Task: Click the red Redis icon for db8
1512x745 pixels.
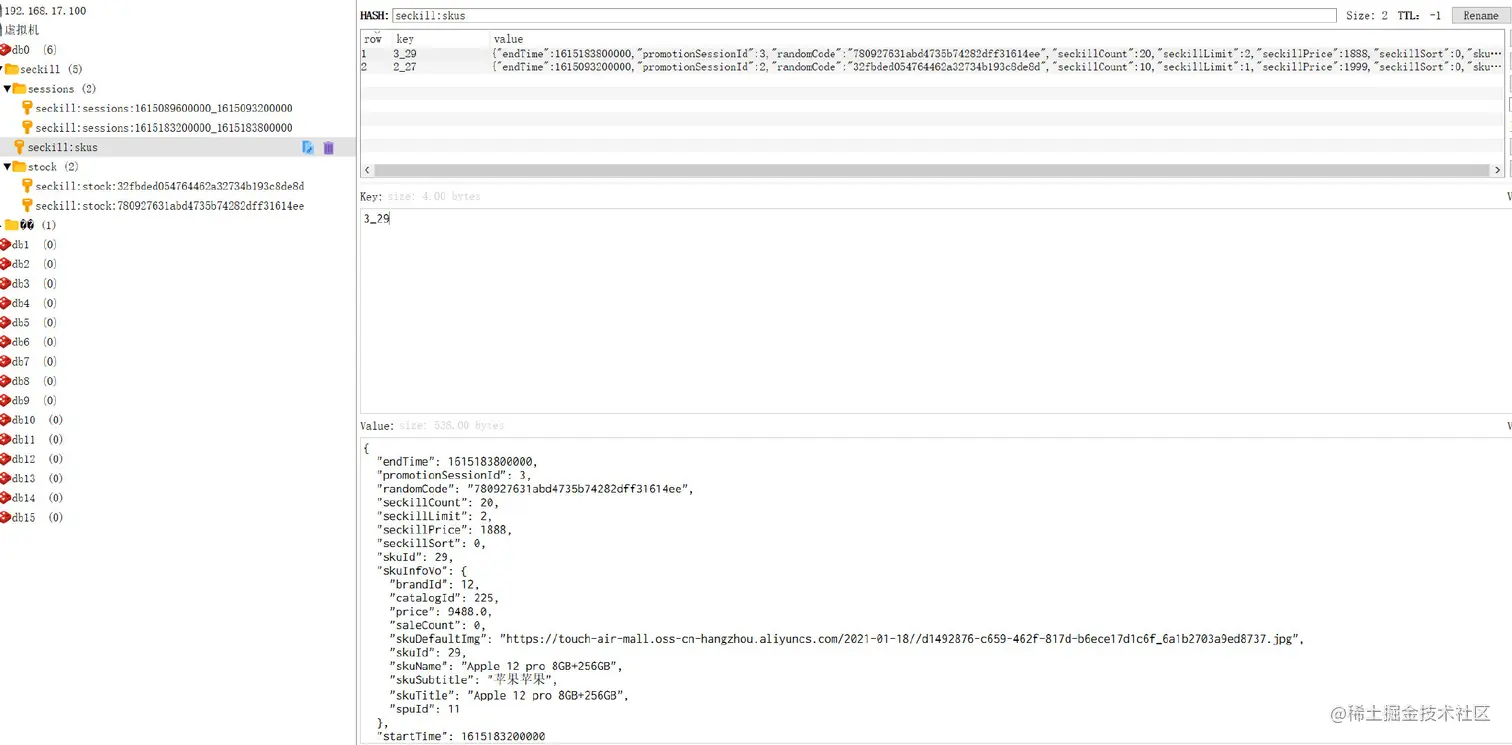Action: point(5,381)
